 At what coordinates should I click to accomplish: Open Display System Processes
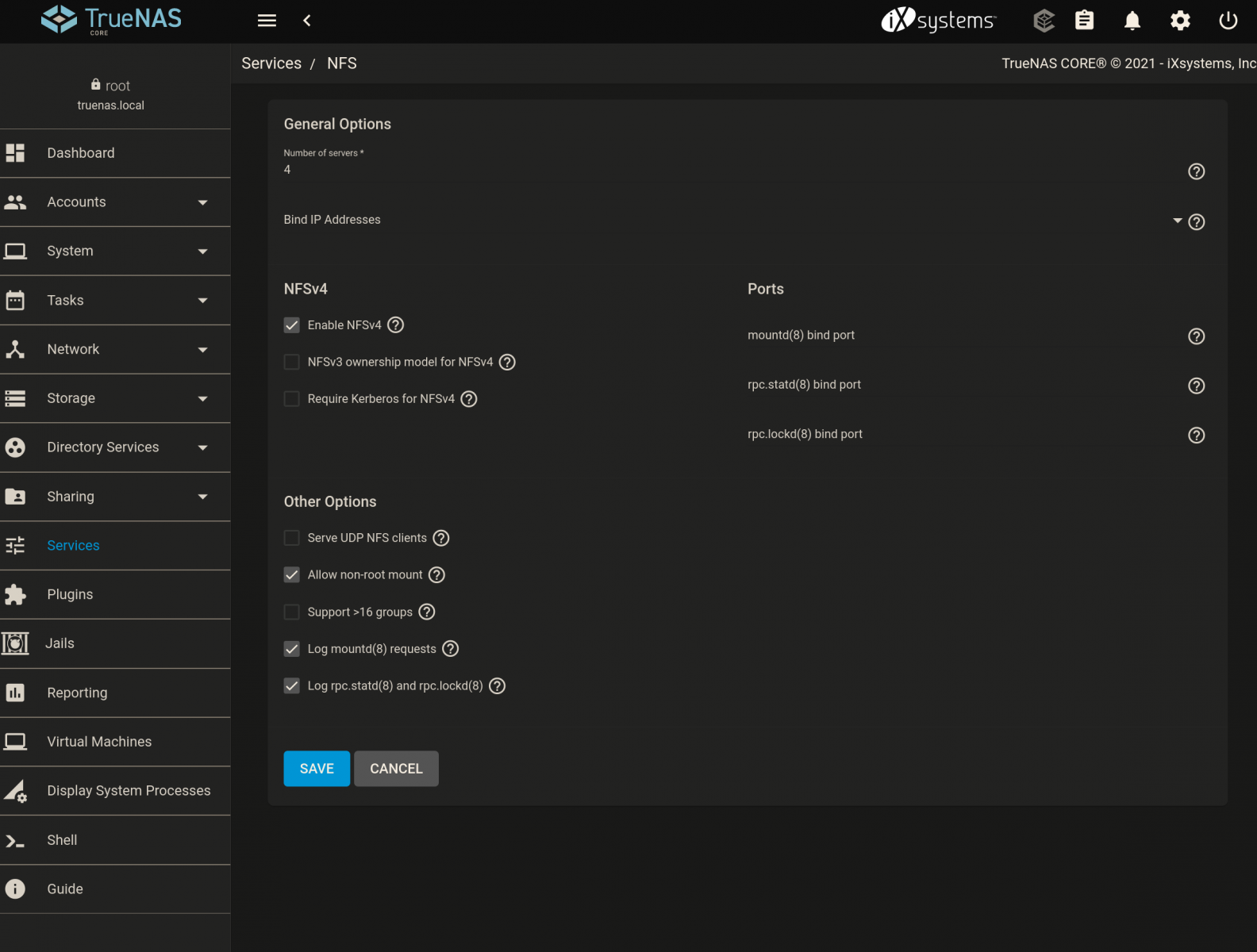115,791
